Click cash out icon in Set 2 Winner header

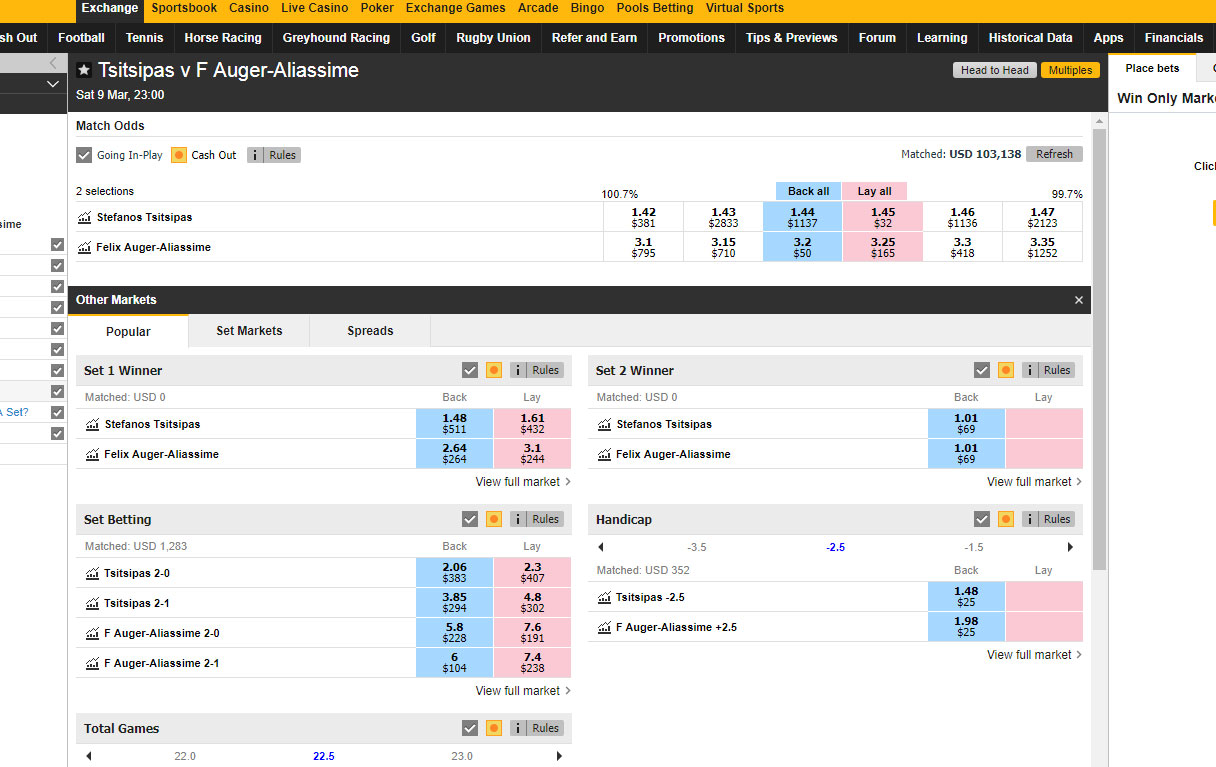coord(1006,370)
